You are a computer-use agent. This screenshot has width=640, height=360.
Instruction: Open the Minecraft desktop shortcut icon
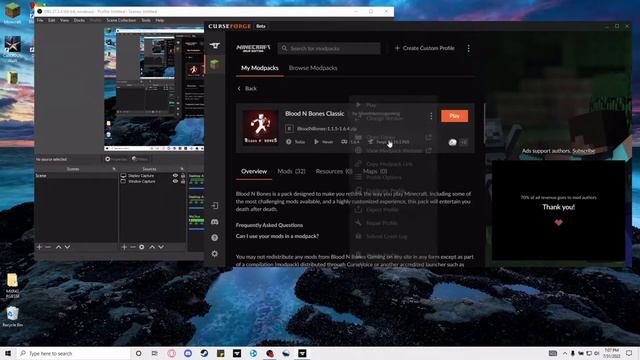point(12,13)
